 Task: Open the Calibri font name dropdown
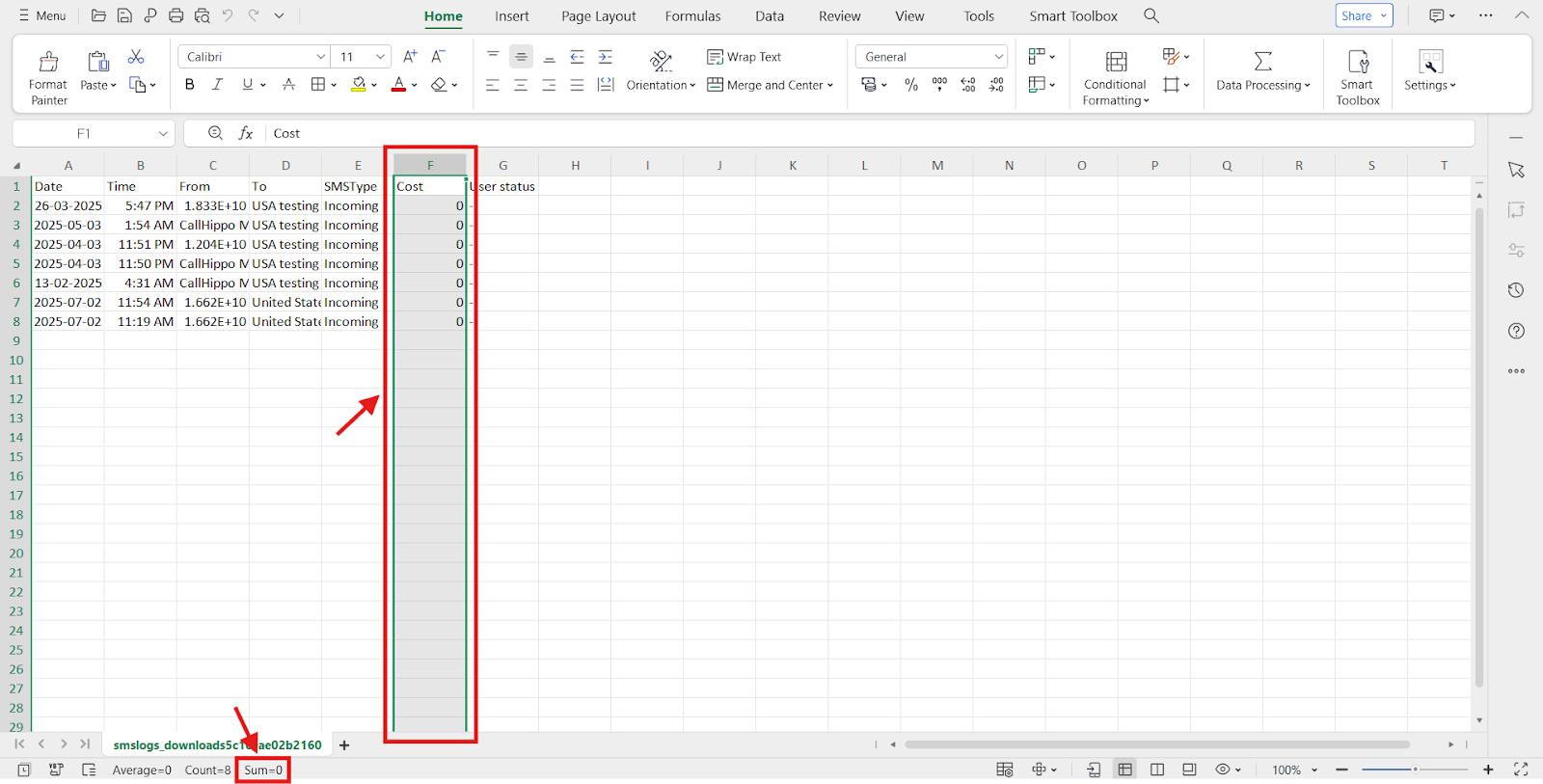coord(320,57)
